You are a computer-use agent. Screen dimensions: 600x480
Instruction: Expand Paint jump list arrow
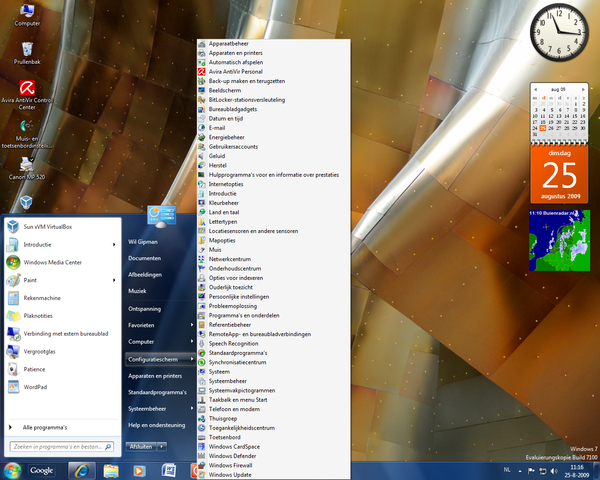point(114,280)
